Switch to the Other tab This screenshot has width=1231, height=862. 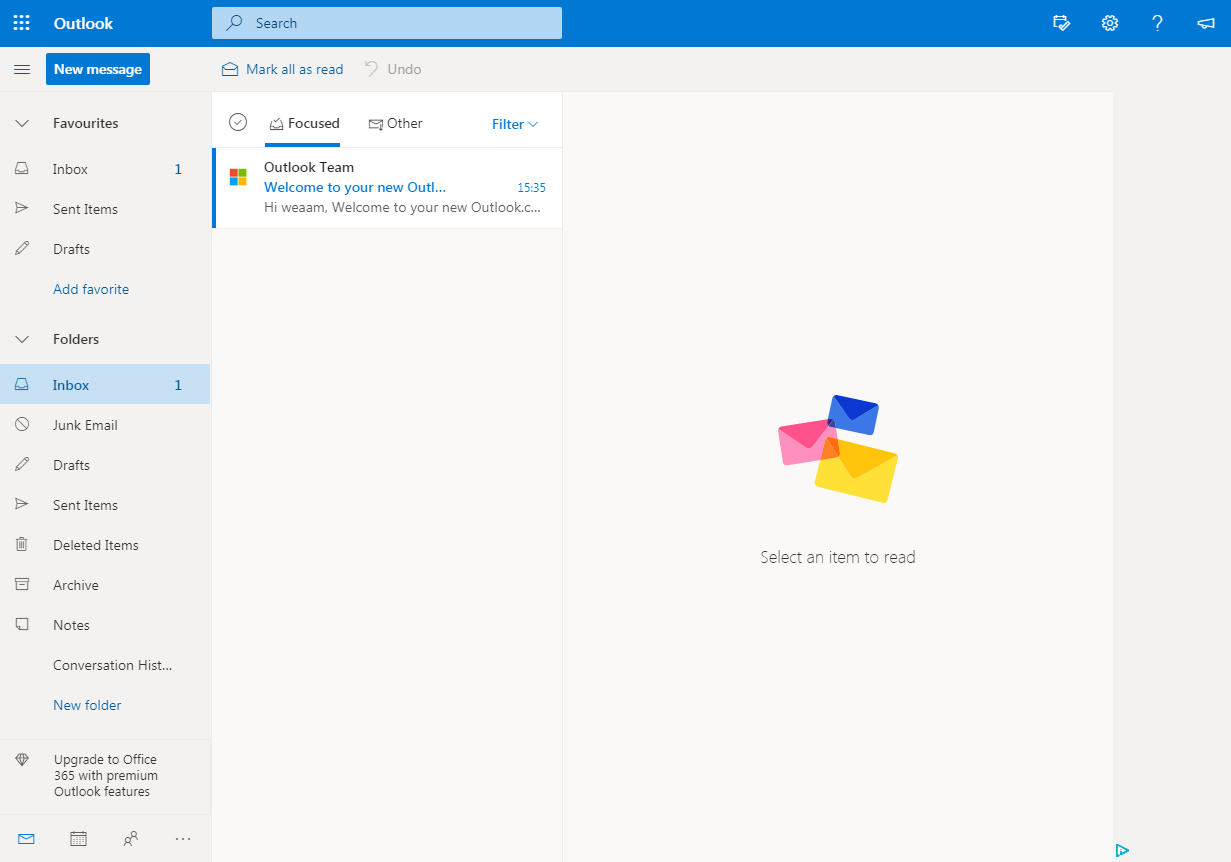coord(396,124)
